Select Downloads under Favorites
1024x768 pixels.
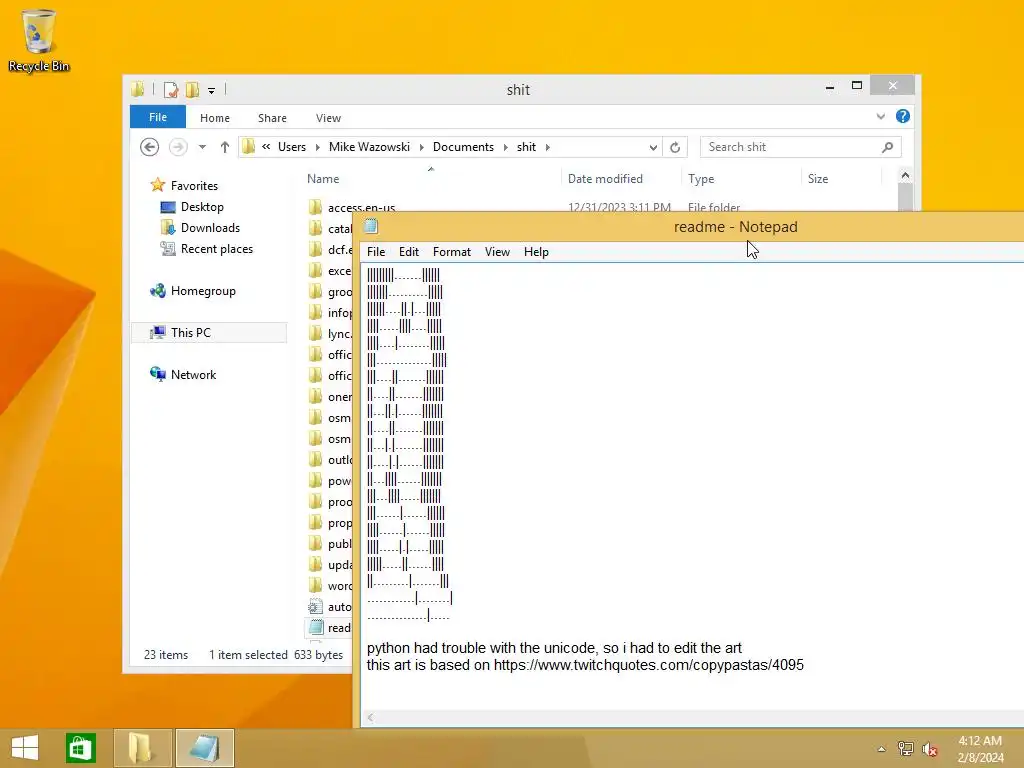[210, 227]
